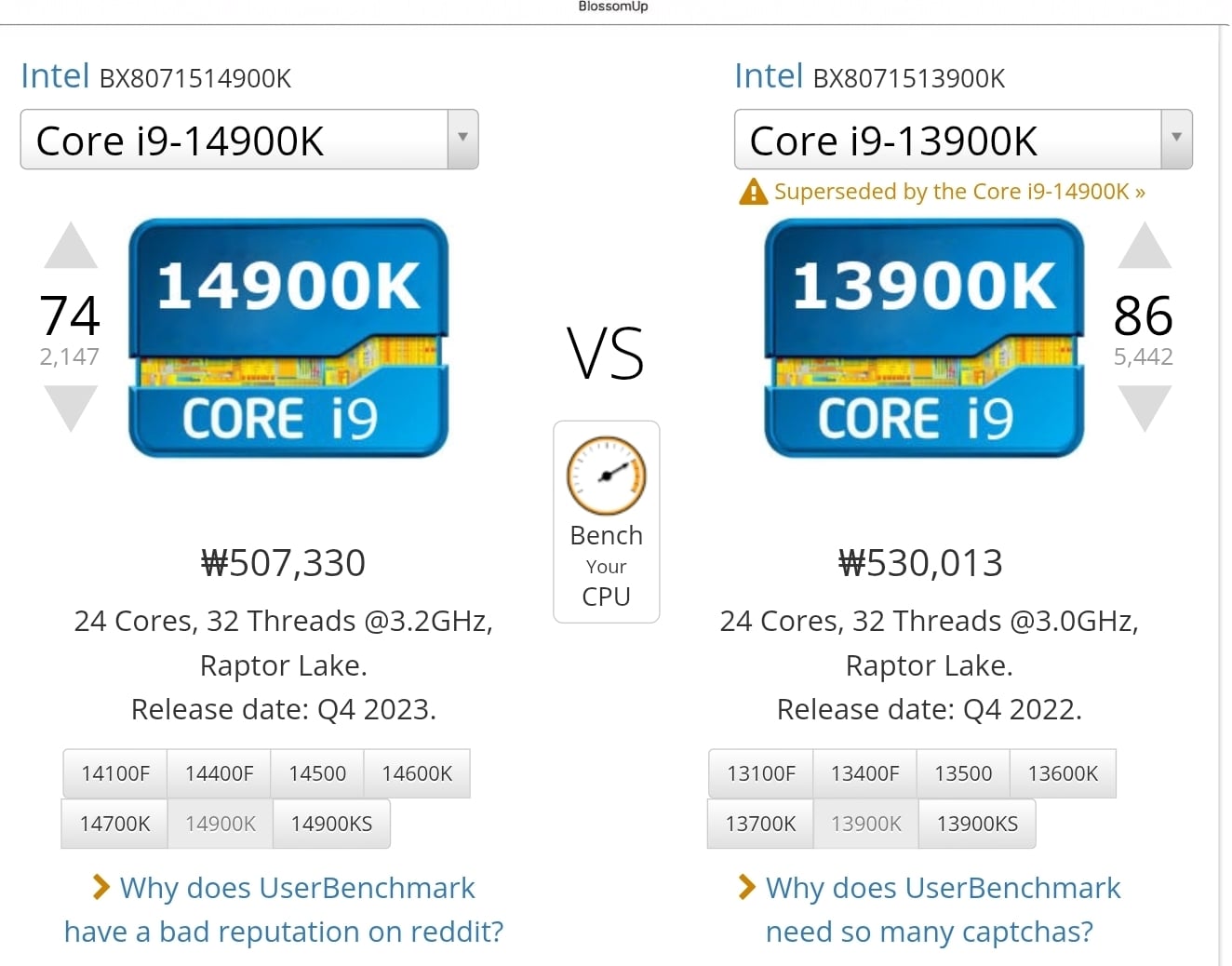Viewport: 1232px width, 966px height.
Task: Select the 13900KS model tab
Action: (x=977, y=824)
